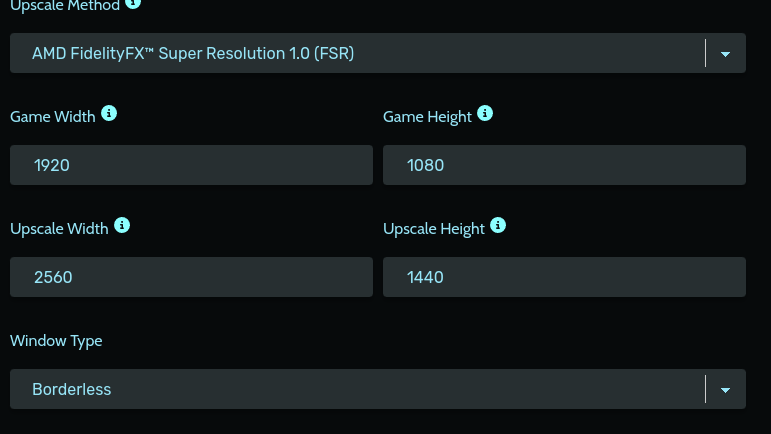
Task: Open the Borderless window type selector
Action: (x=378, y=389)
